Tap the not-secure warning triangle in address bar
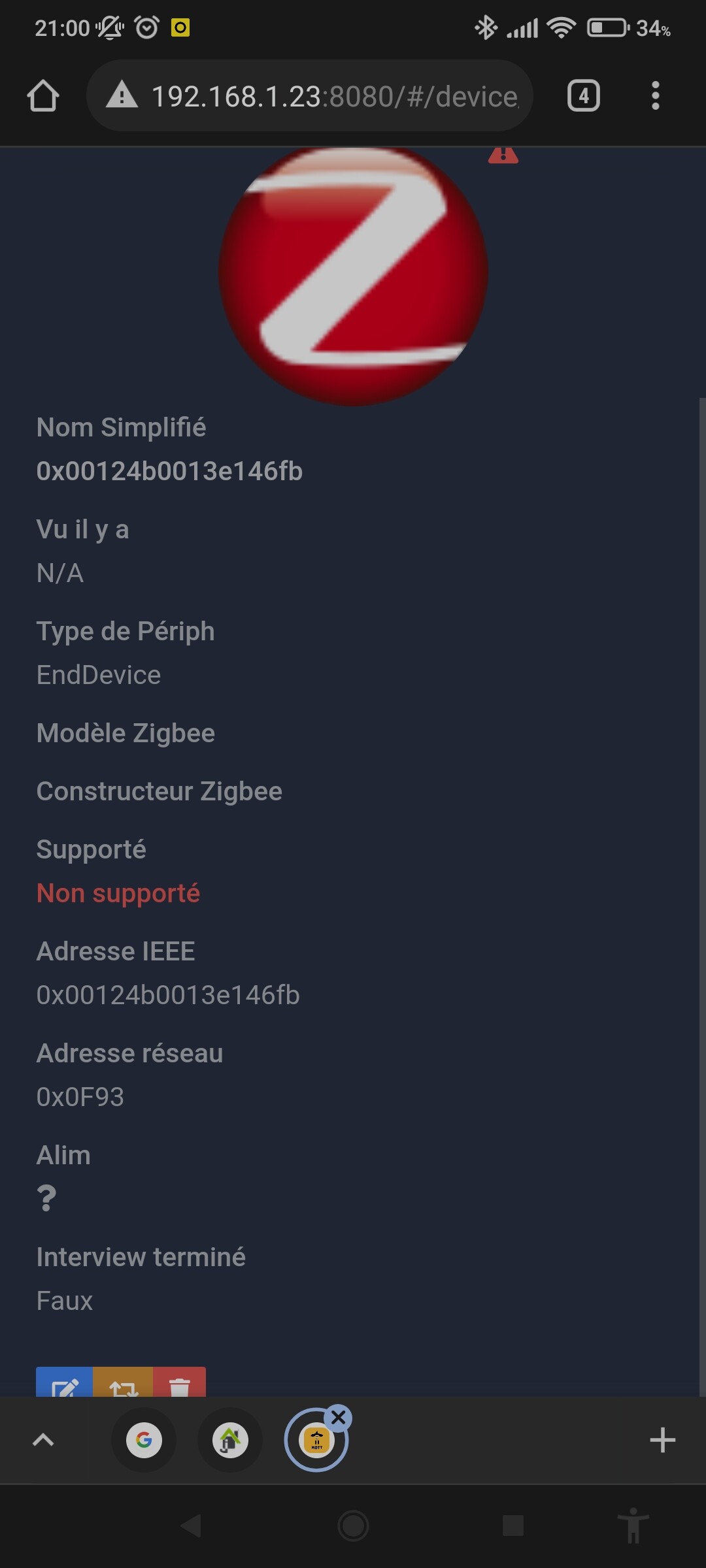The width and height of the screenshot is (706, 1568). [x=122, y=95]
